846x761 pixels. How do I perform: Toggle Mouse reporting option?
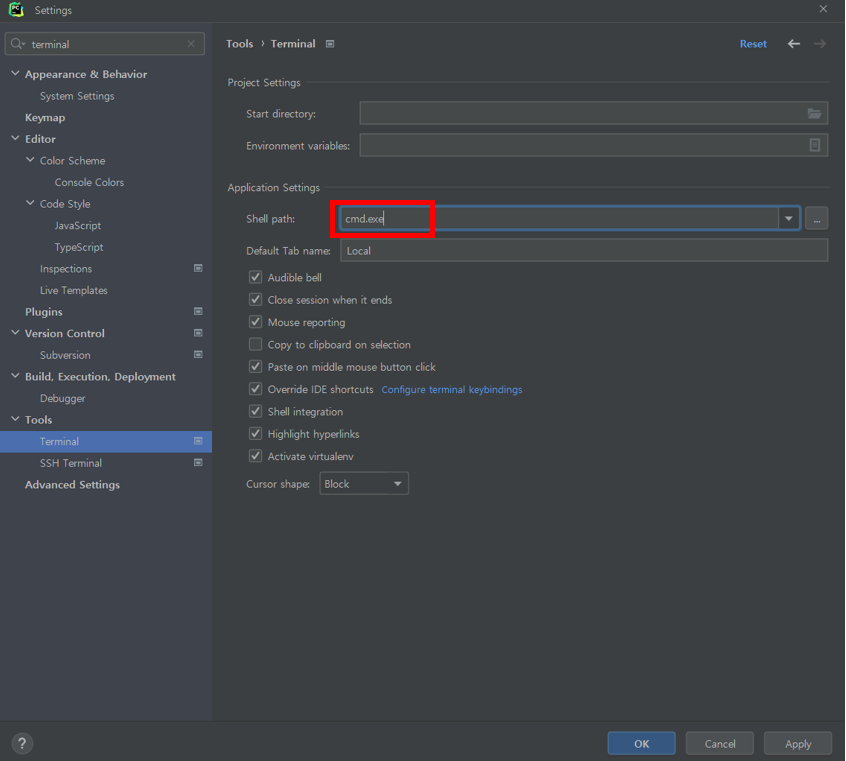[x=255, y=322]
